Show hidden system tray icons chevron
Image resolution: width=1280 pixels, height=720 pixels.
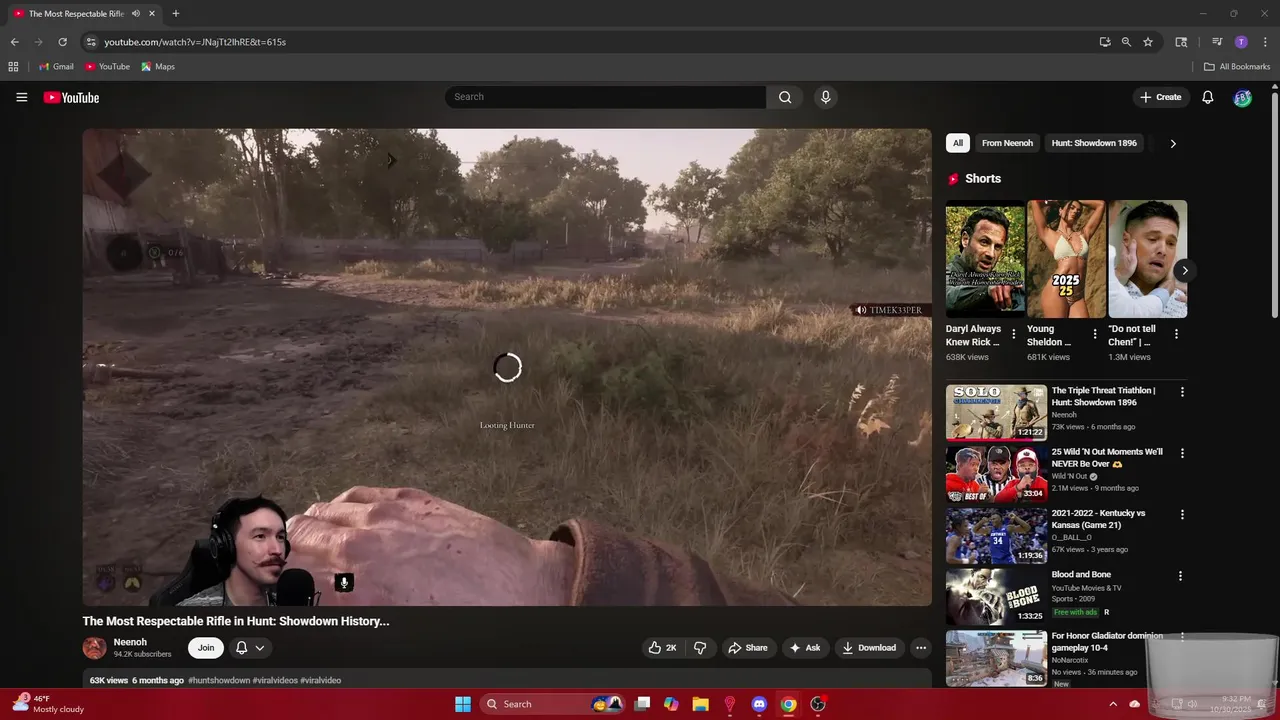pyautogui.click(x=1112, y=704)
